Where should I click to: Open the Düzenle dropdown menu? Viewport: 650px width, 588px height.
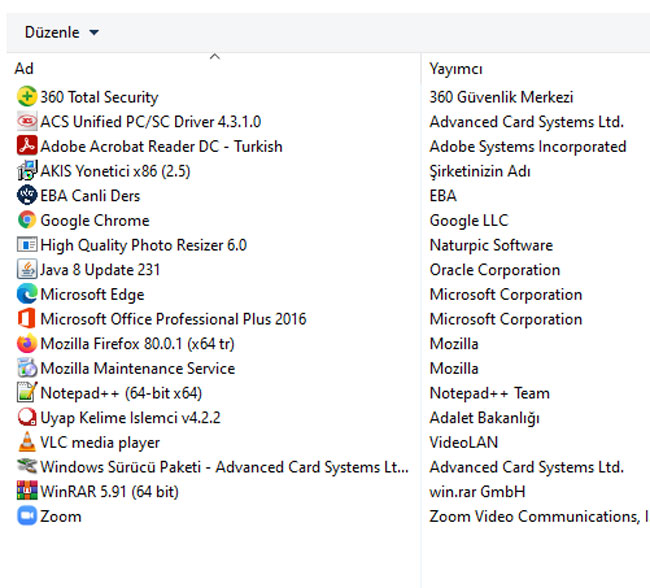[x=61, y=32]
